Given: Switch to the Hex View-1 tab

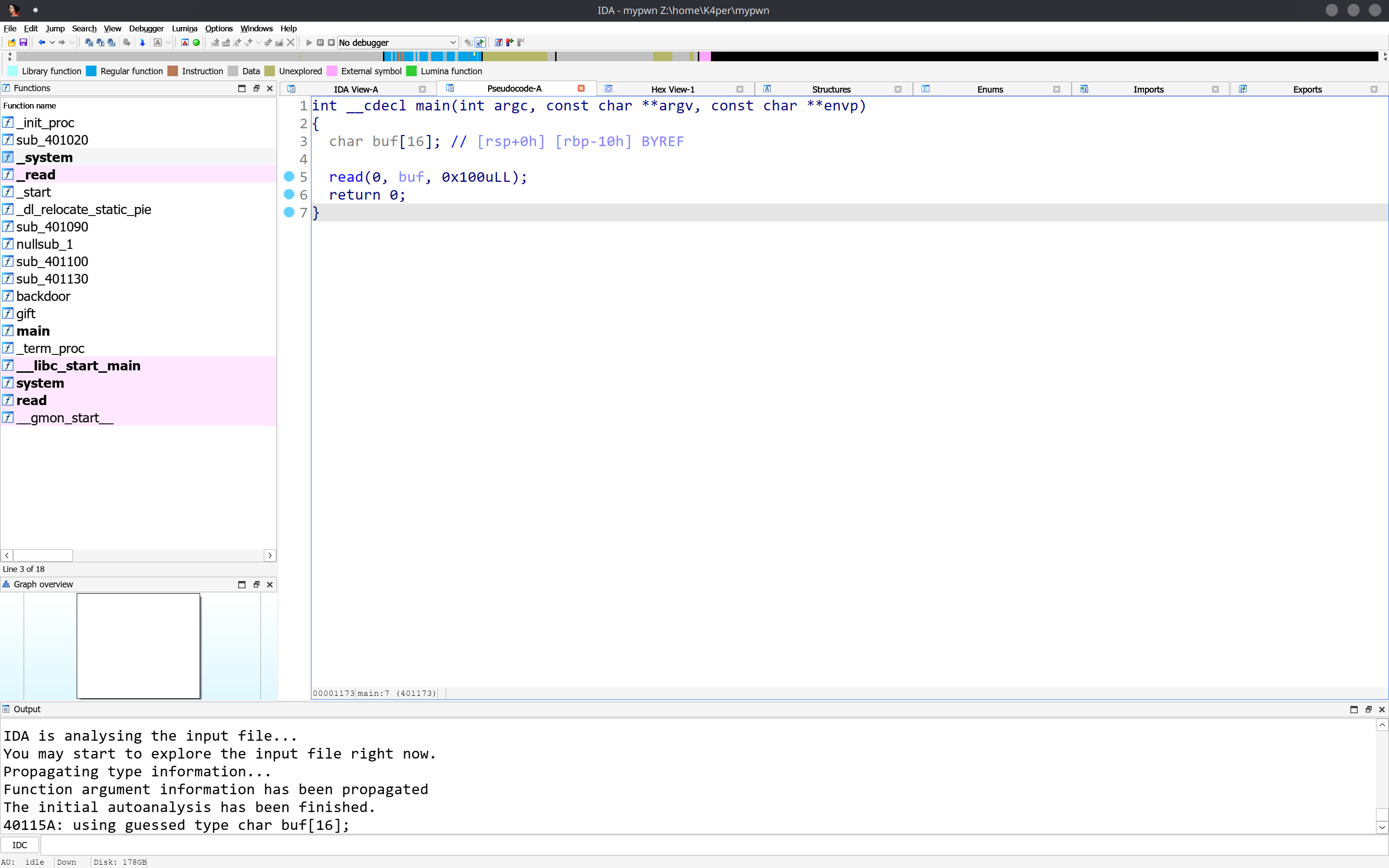Looking at the screenshot, I should coord(672,89).
